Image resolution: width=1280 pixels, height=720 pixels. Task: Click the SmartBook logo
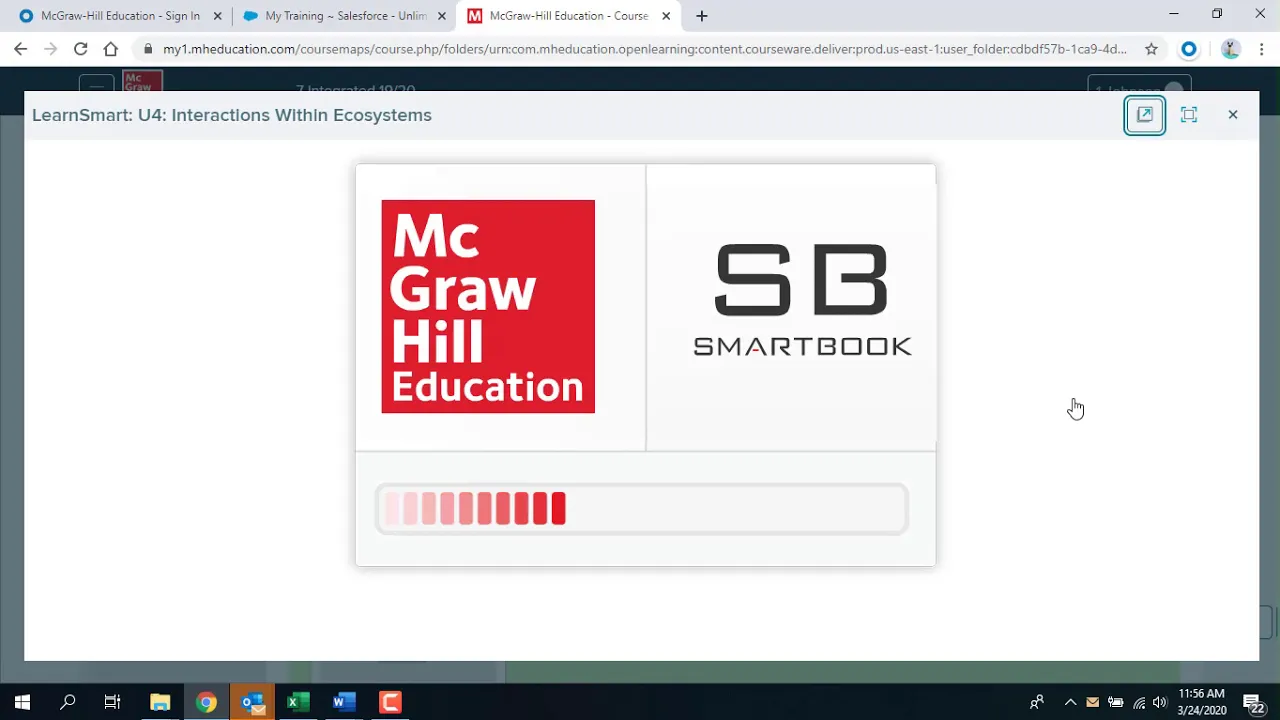[x=802, y=299]
